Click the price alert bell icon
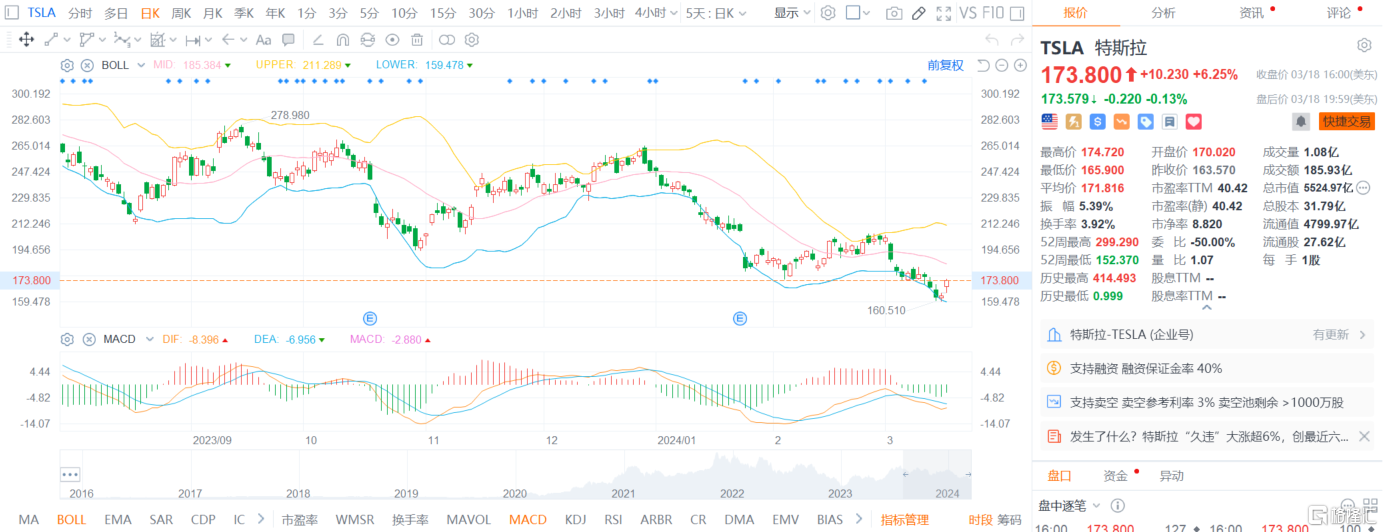Image resolution: width=1383 pixels, height=532 pixels. click(x=1301, y=121)
